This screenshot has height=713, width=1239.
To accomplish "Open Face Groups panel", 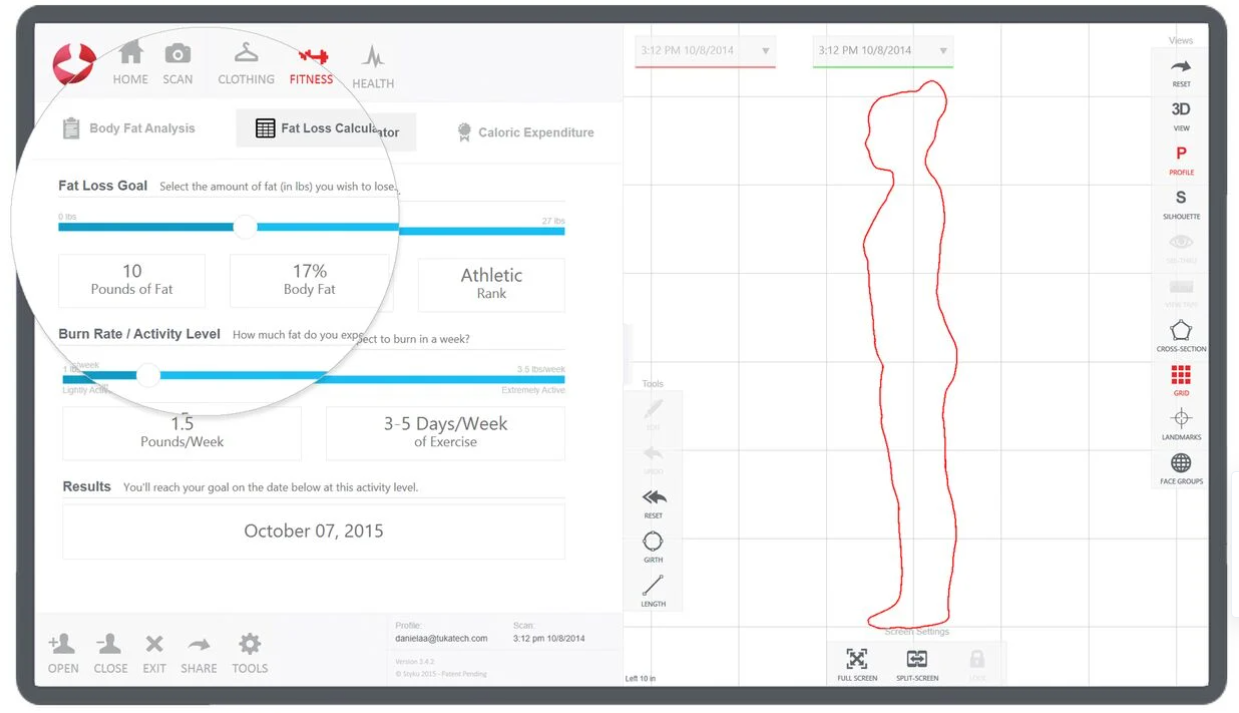I will click(1181, 467).
